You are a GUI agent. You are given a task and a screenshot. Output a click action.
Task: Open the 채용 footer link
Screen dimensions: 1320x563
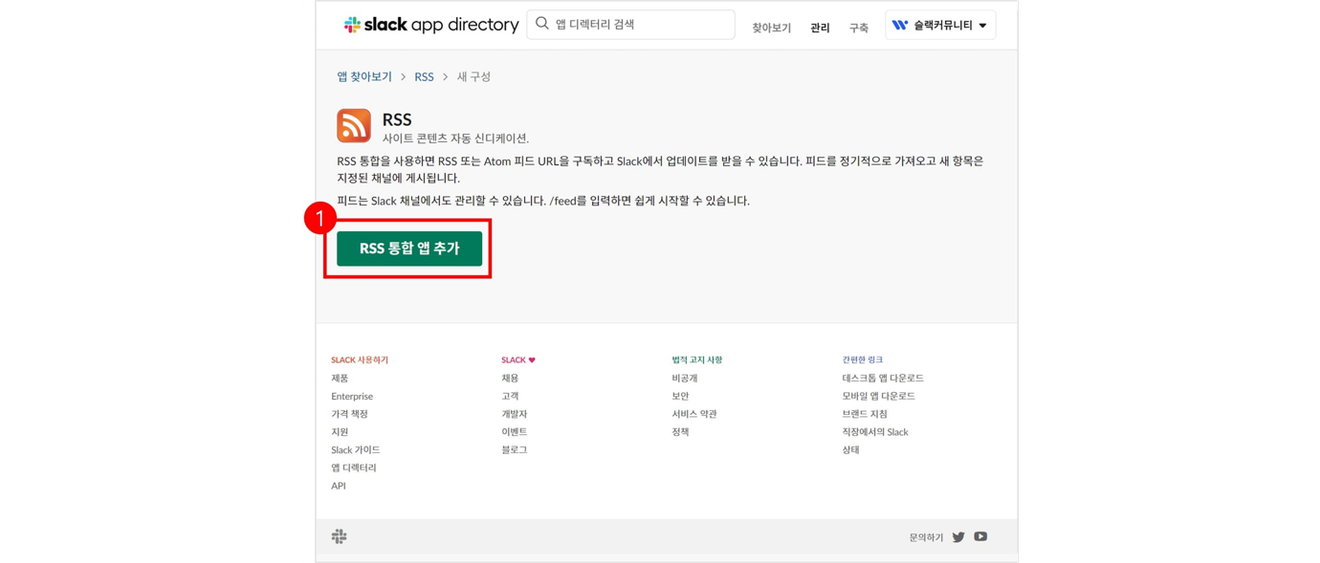tap(510, 378)
